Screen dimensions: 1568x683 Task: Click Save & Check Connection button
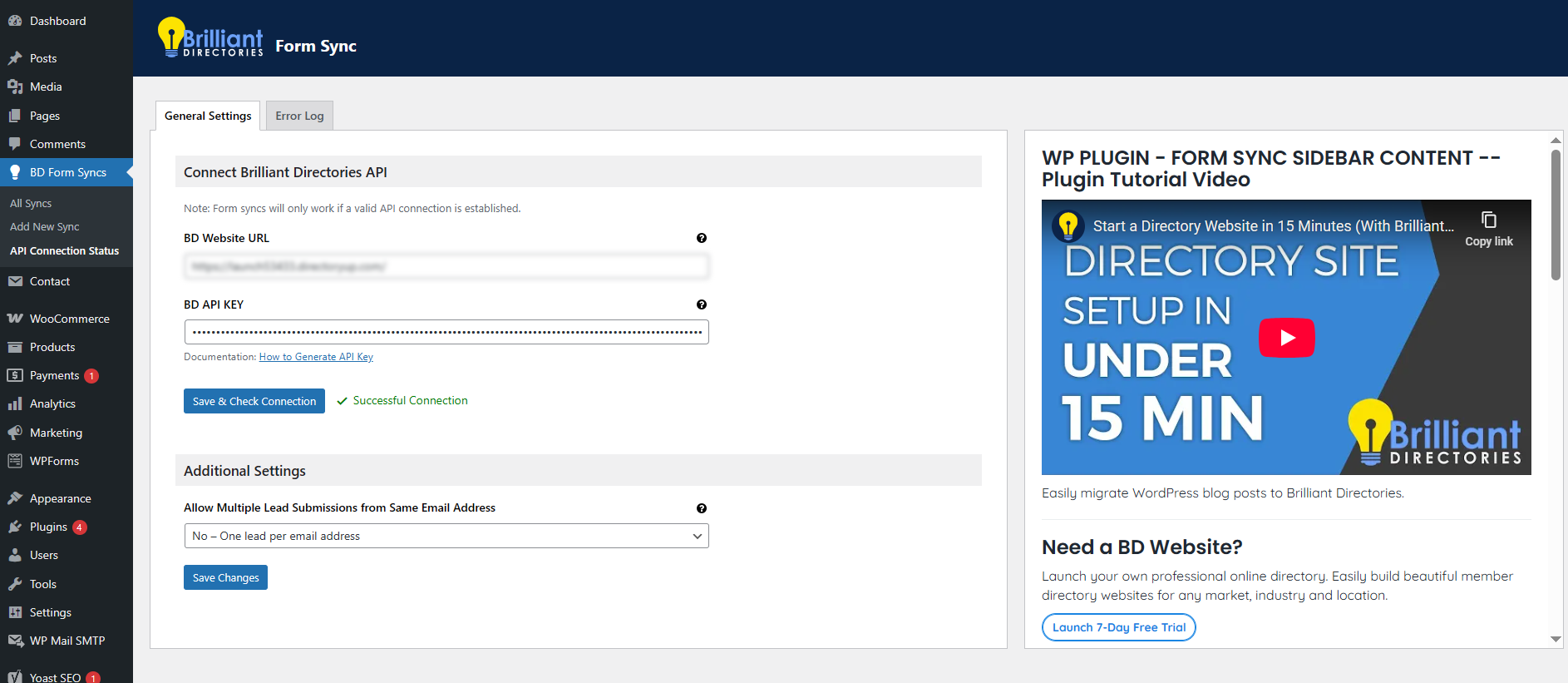click(x=254, y=401)
